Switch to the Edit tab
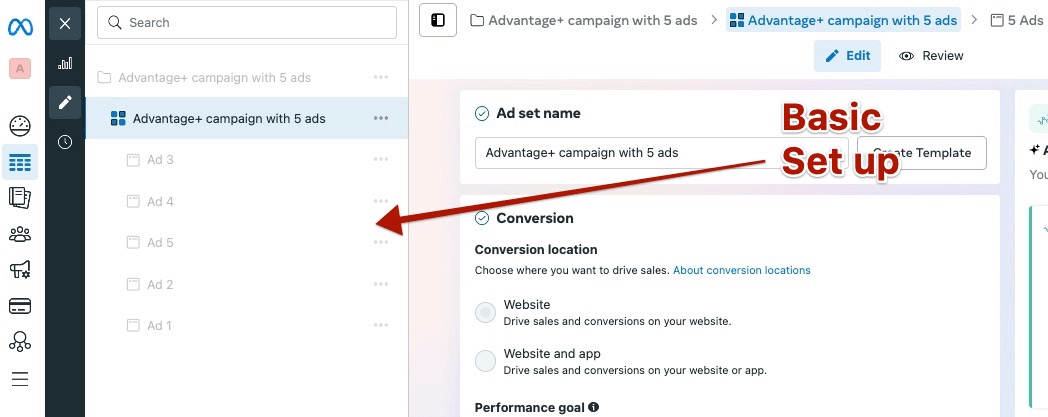 [x=847, y=56]
